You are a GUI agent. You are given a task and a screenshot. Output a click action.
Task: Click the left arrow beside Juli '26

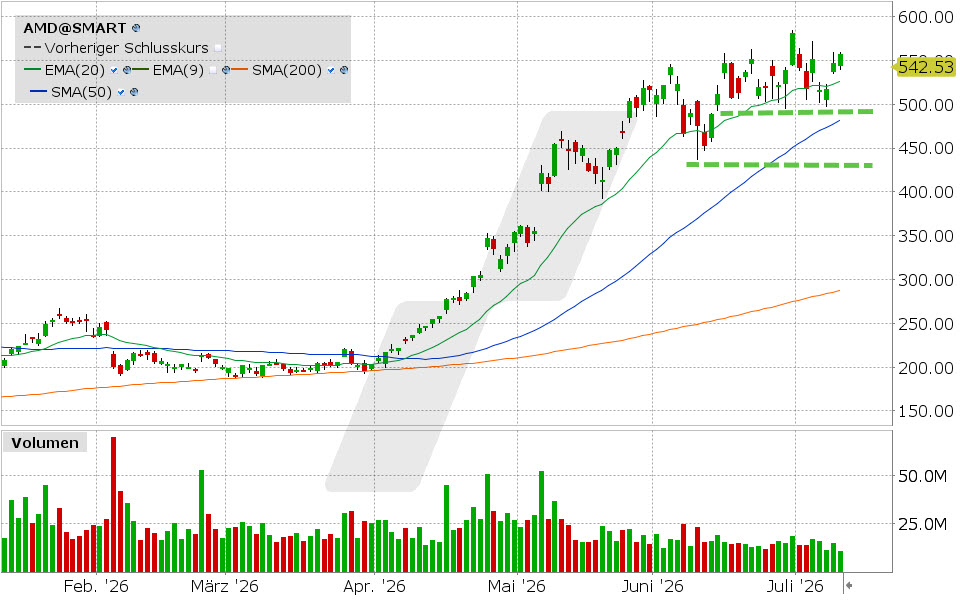click(x=849, y=586)
